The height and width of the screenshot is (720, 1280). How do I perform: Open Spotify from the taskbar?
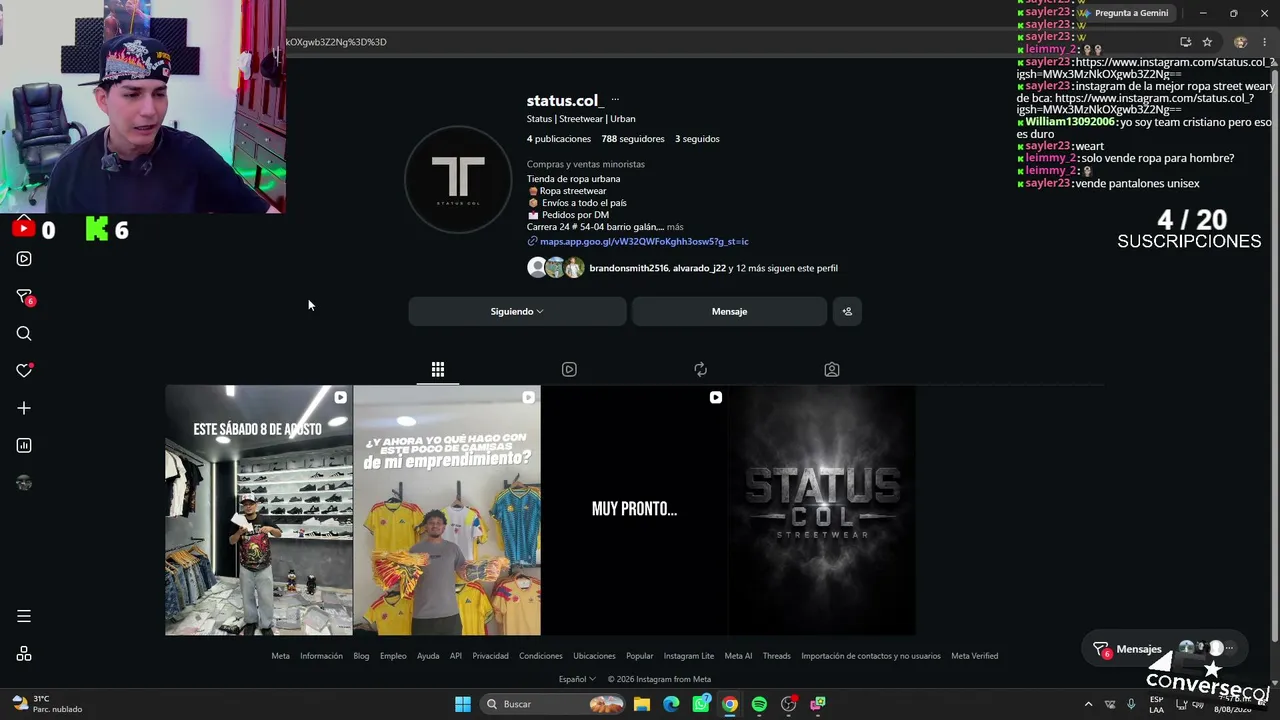coord(759,704)
